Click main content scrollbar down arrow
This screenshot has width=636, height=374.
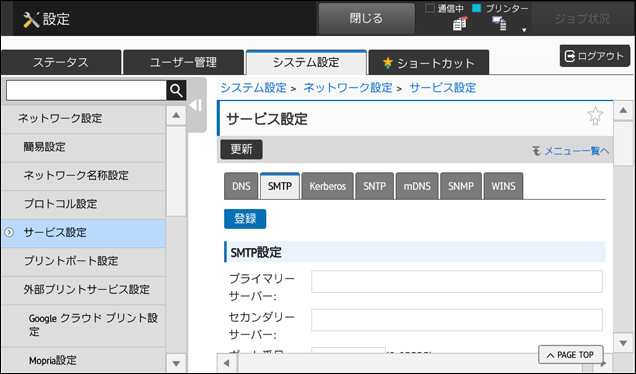[x=623, y=343]
